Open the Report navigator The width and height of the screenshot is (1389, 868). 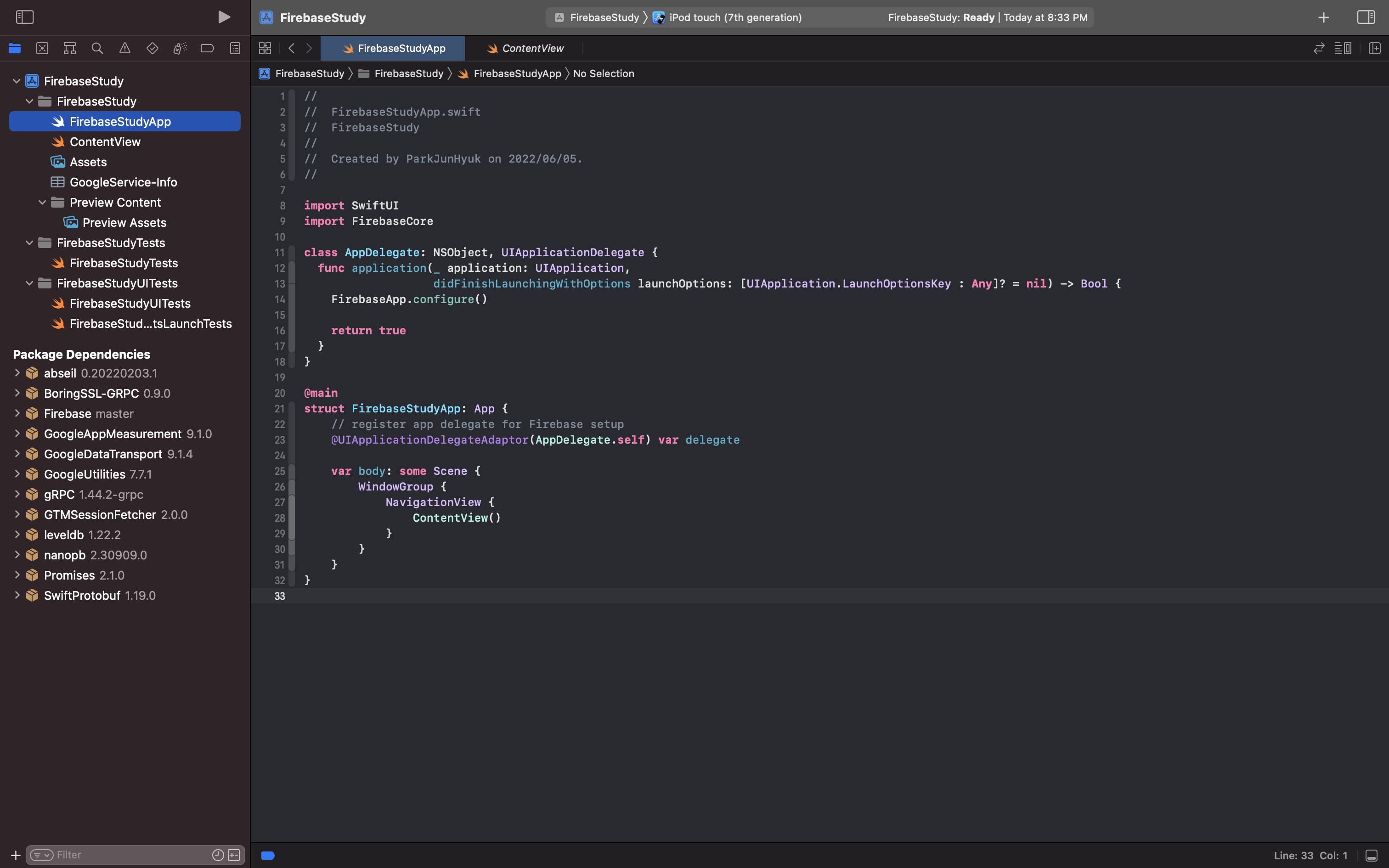point(235,48)
